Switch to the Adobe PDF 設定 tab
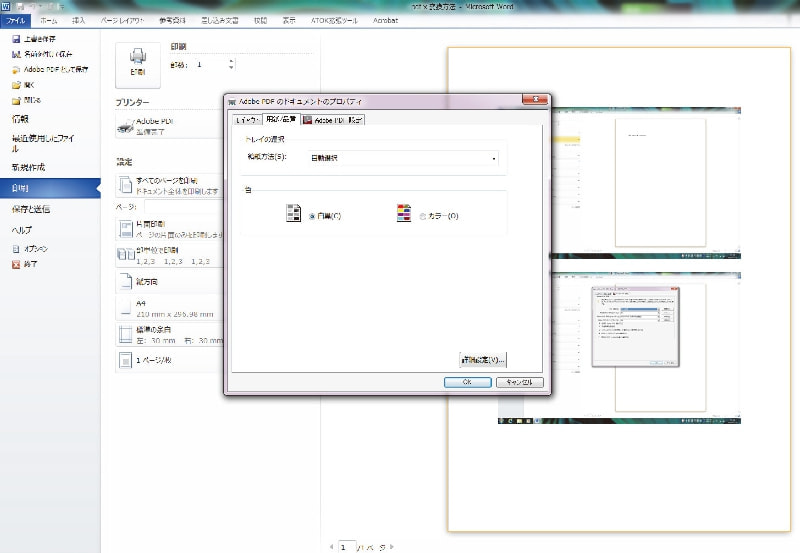 click(333, 120)
